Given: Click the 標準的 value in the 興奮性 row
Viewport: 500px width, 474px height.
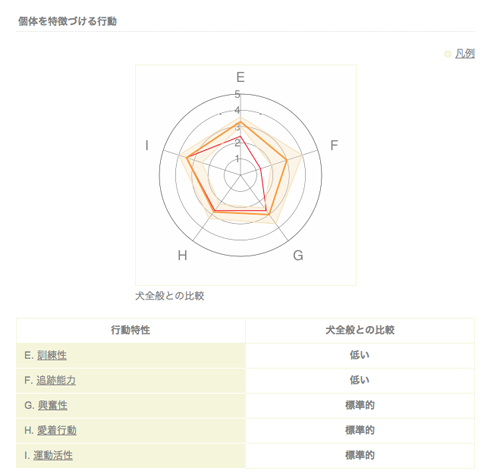Looking at the screenshot, I should pos(360,405).
